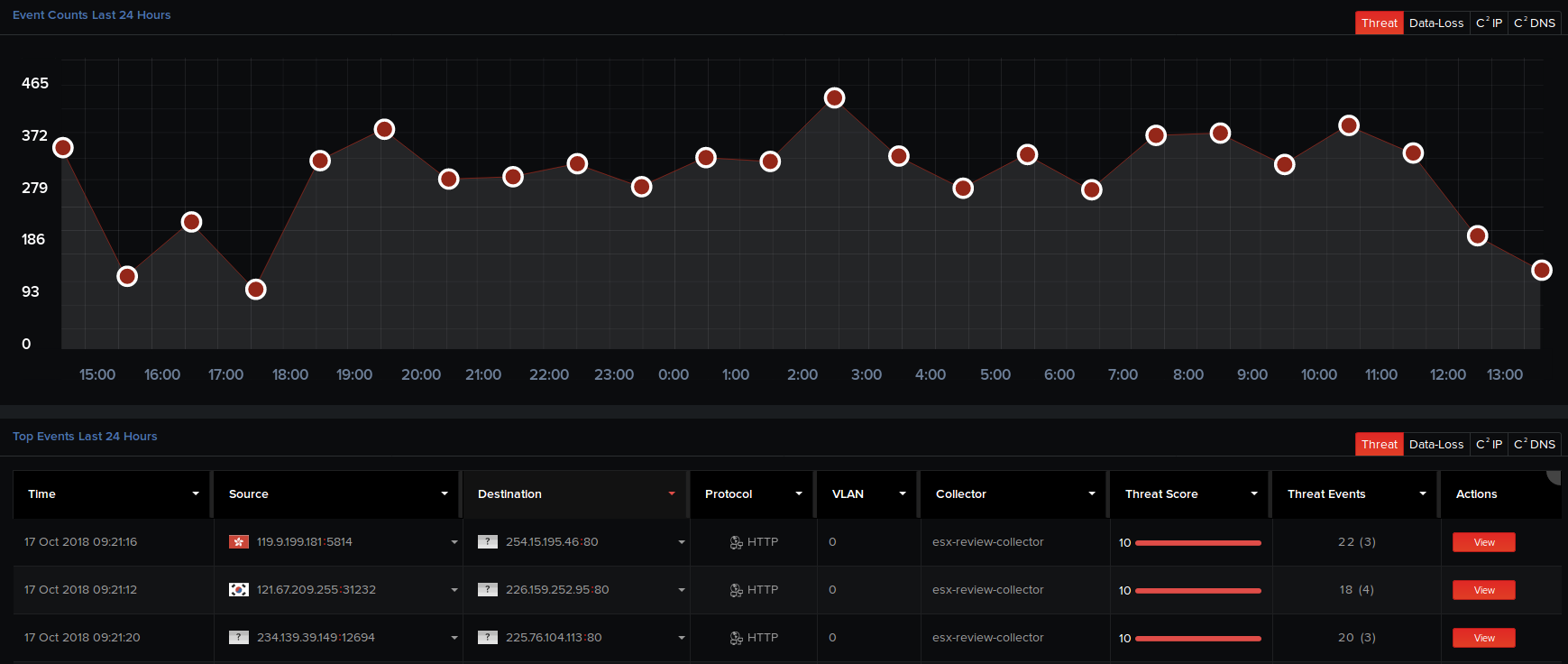This screenshot has width=1568, height=664.
Task: Click unknown flag icon beside 226.159.252.95:80
Action: (x=488, y=590)
